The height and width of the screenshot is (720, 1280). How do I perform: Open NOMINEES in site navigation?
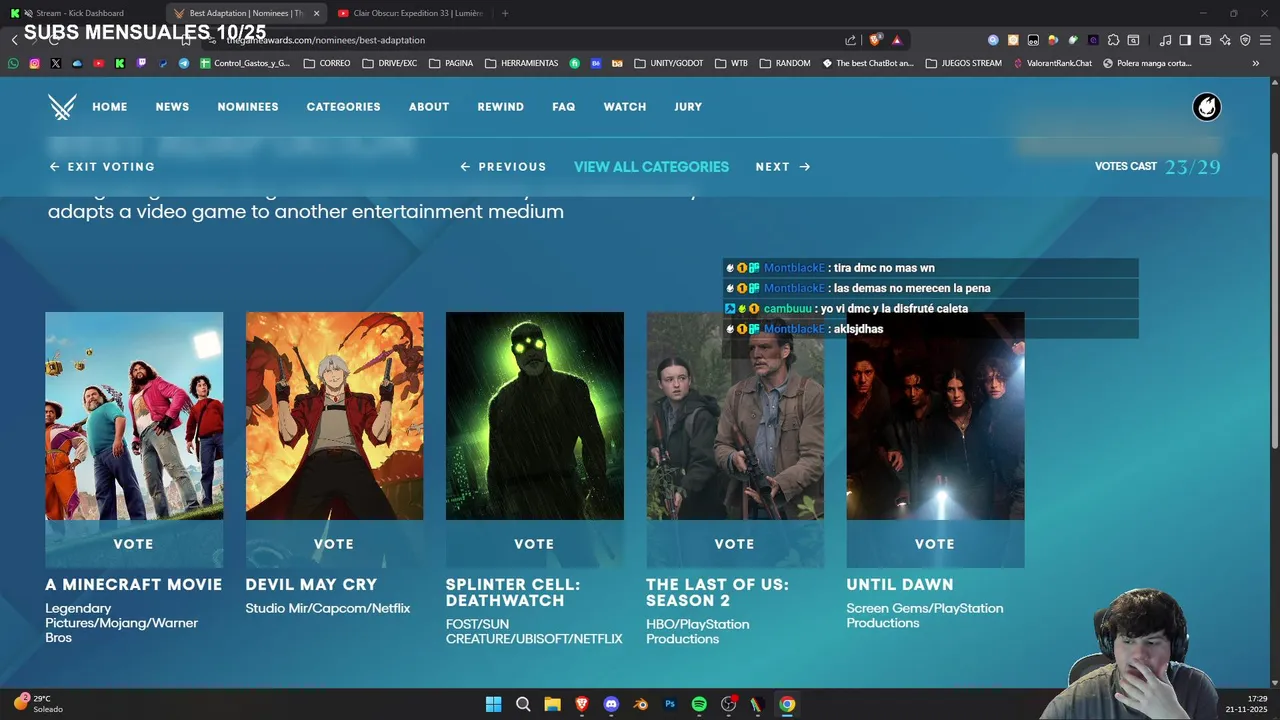tap(248, 107)
